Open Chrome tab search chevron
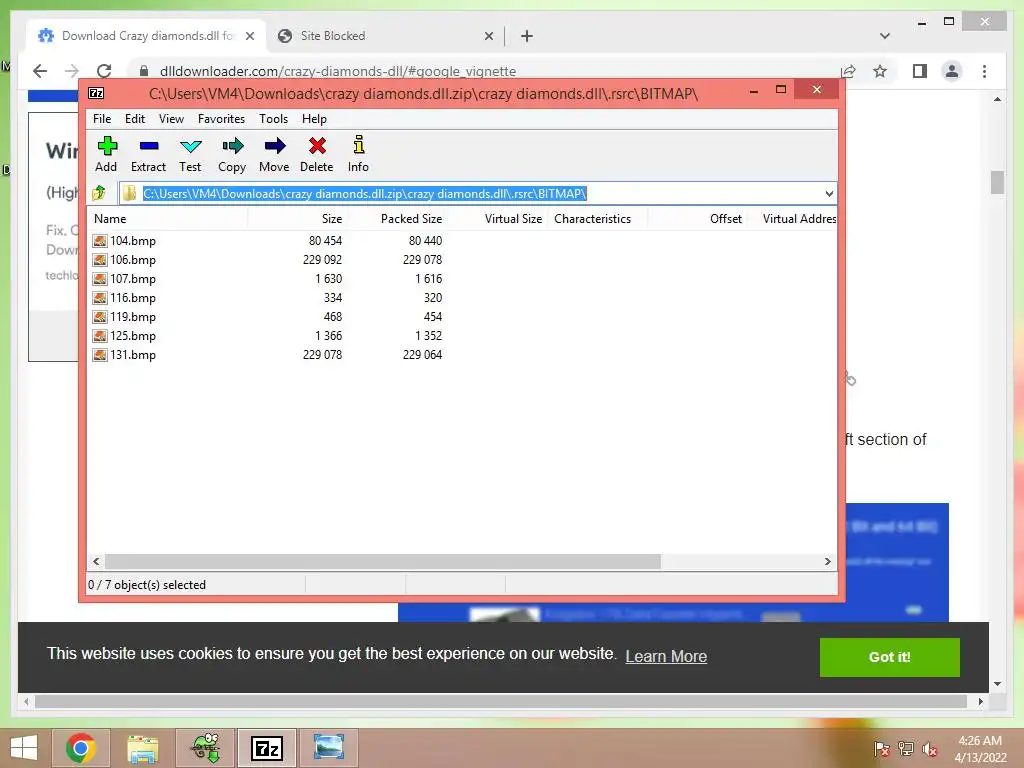1024x768 pixels. coord(885,36)
